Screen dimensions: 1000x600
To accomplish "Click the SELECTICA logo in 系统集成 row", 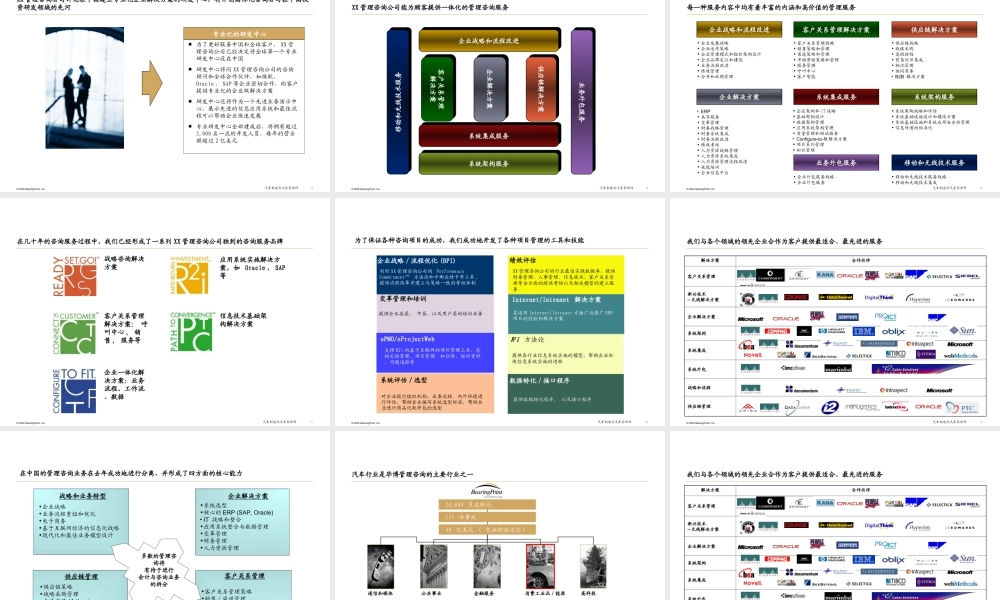I will coord(861,355).
